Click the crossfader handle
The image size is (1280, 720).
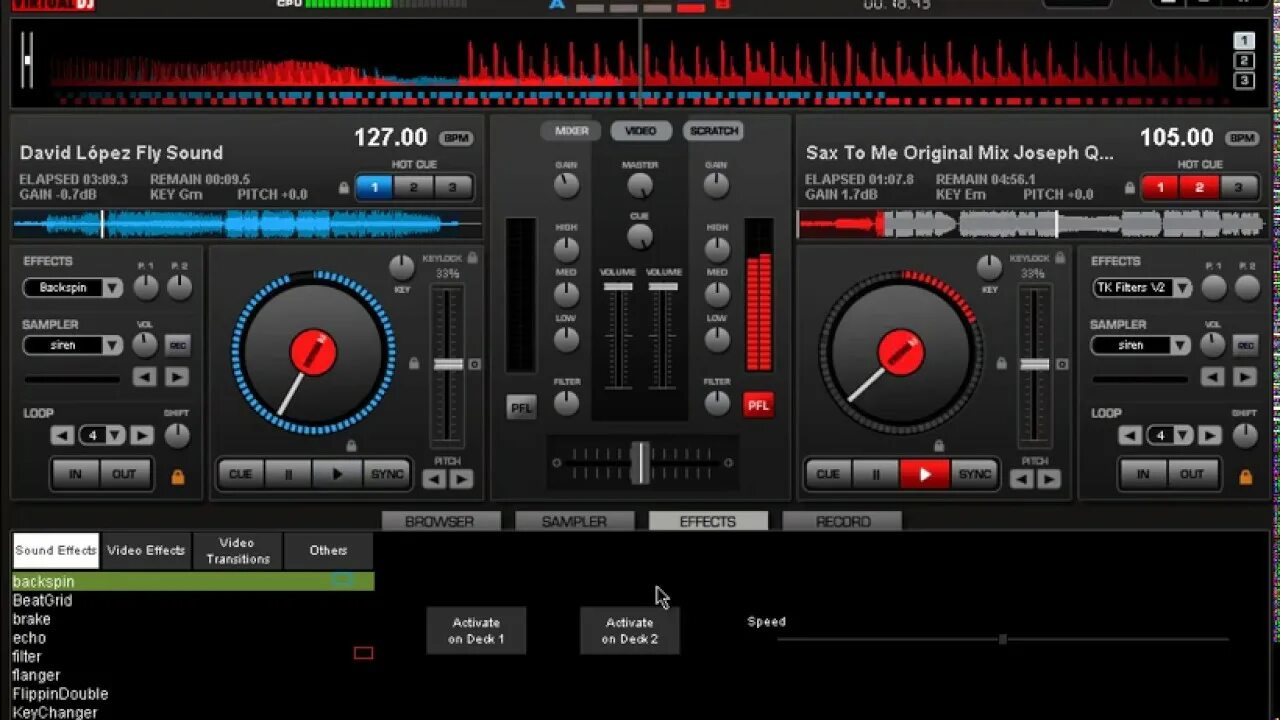point(640,463)
